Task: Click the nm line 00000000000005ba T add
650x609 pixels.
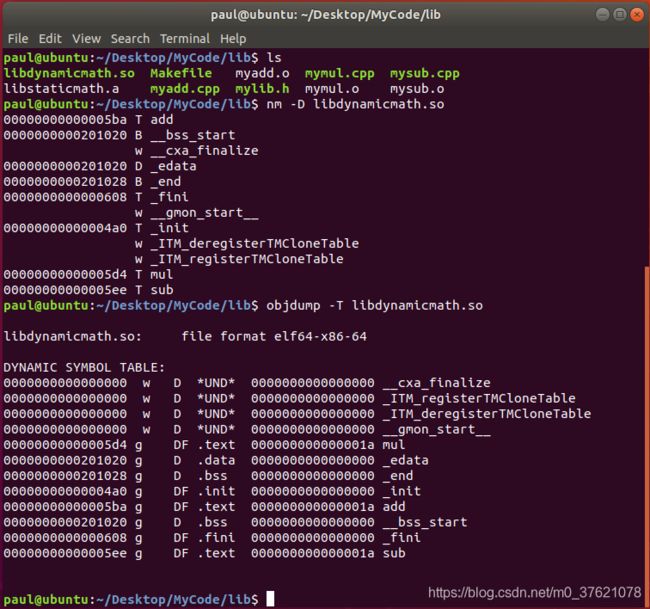Action: point(88,120)
